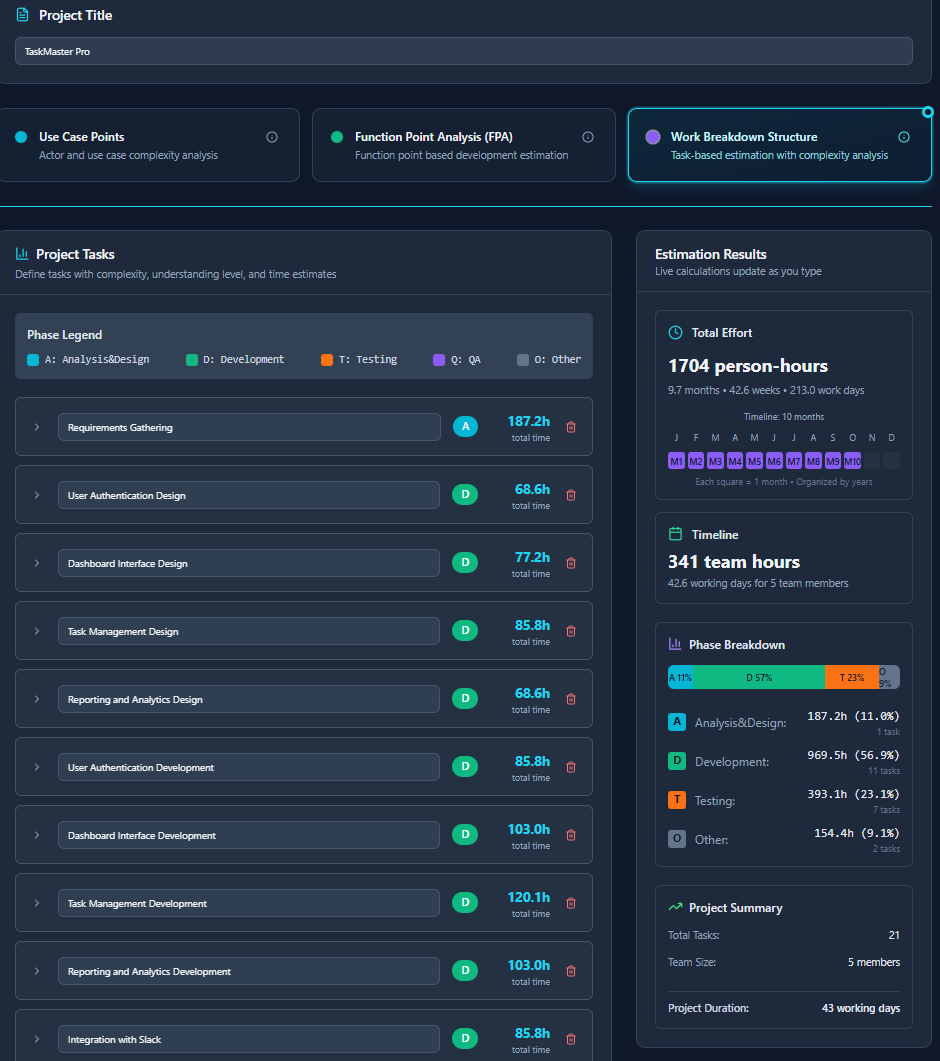Click the Development breakdown D badge

coord(677,761)
